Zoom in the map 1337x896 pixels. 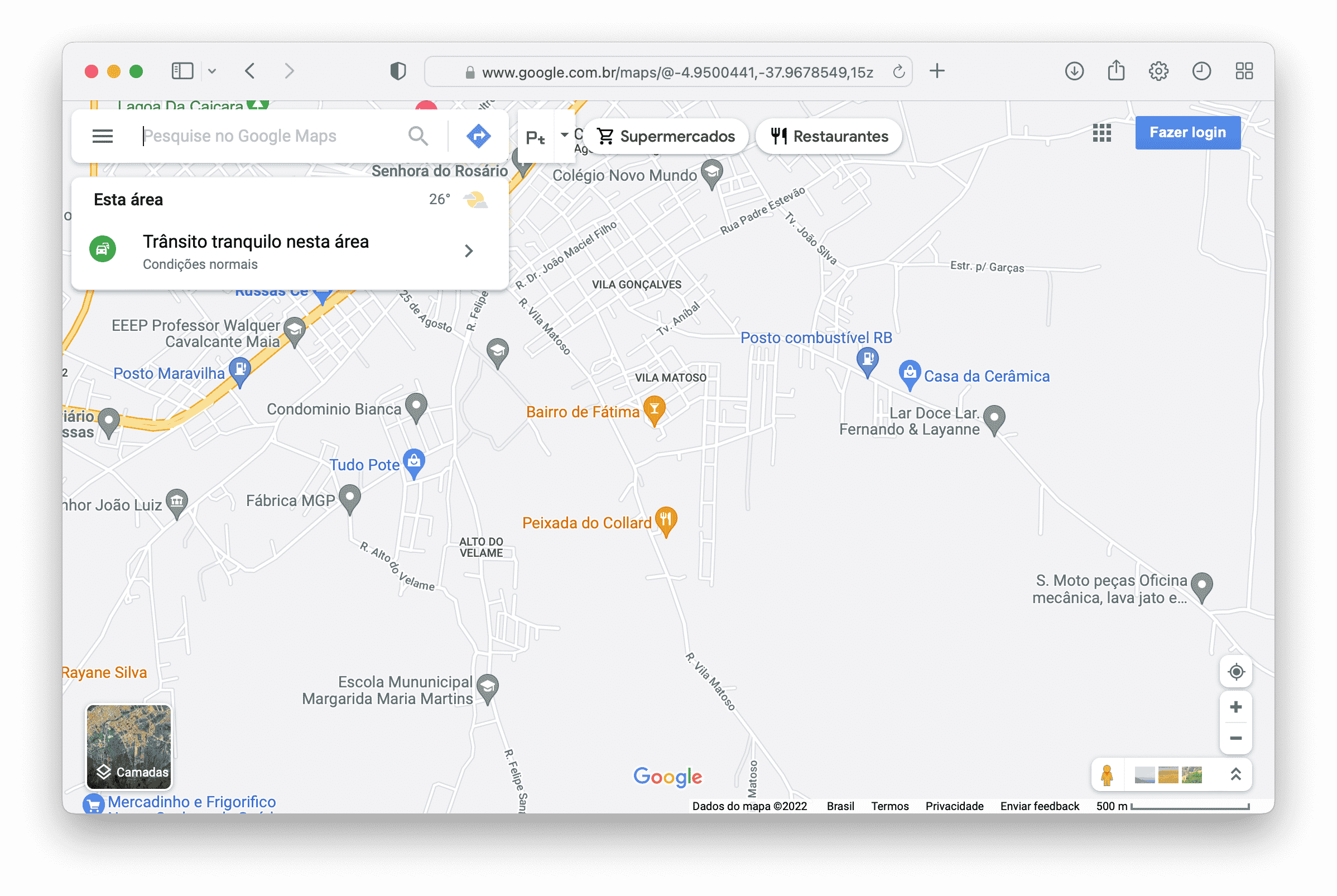(x=1235, y=707)
